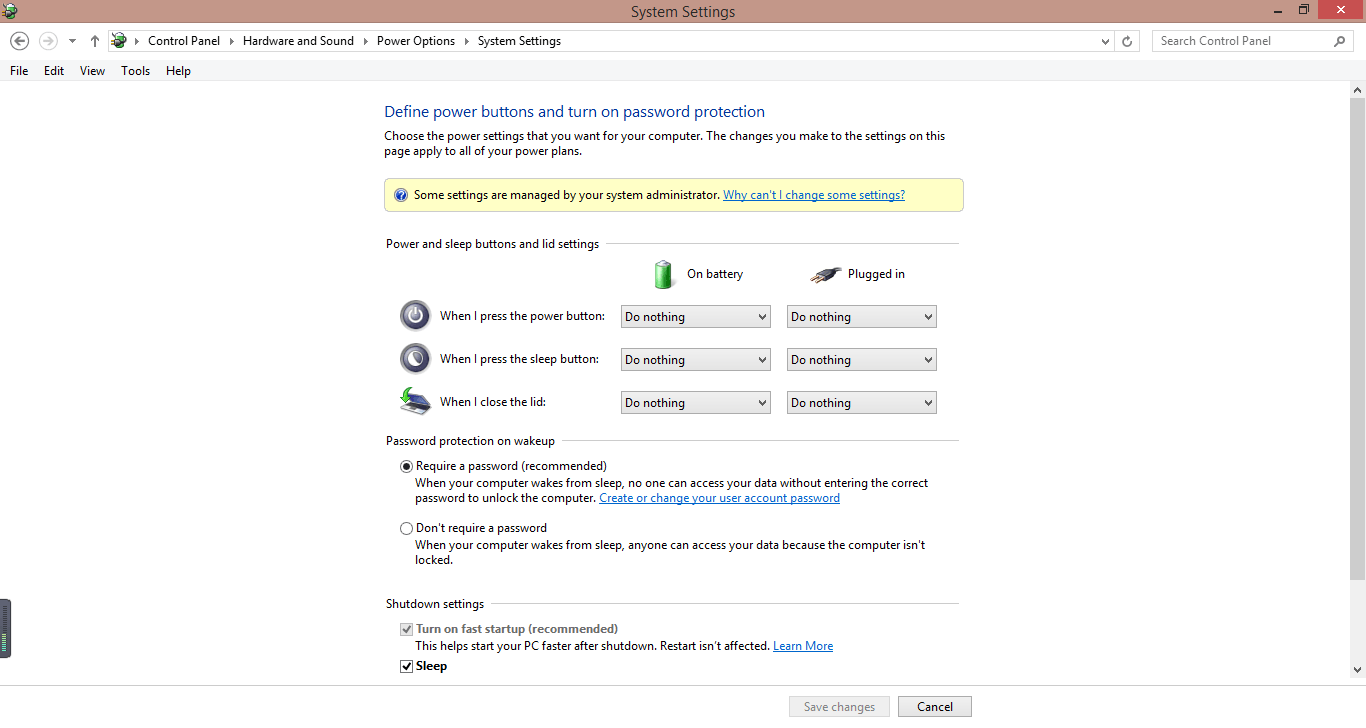Select Don't require a password option

click(x=407, y=529)
